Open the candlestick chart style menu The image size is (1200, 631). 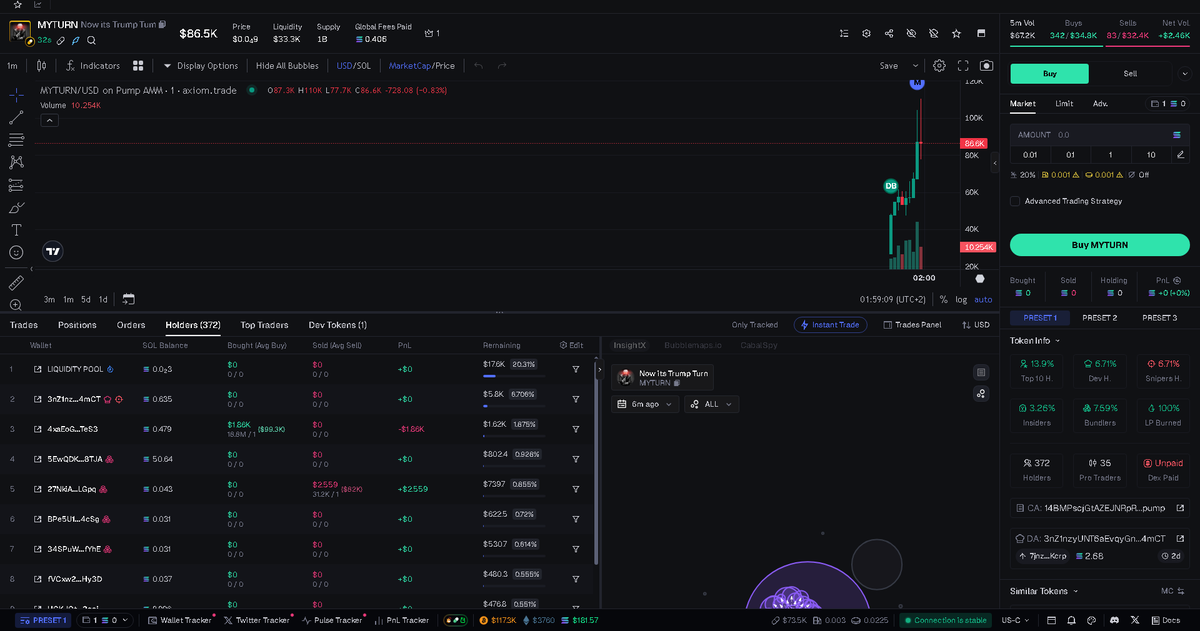[41, 66]
